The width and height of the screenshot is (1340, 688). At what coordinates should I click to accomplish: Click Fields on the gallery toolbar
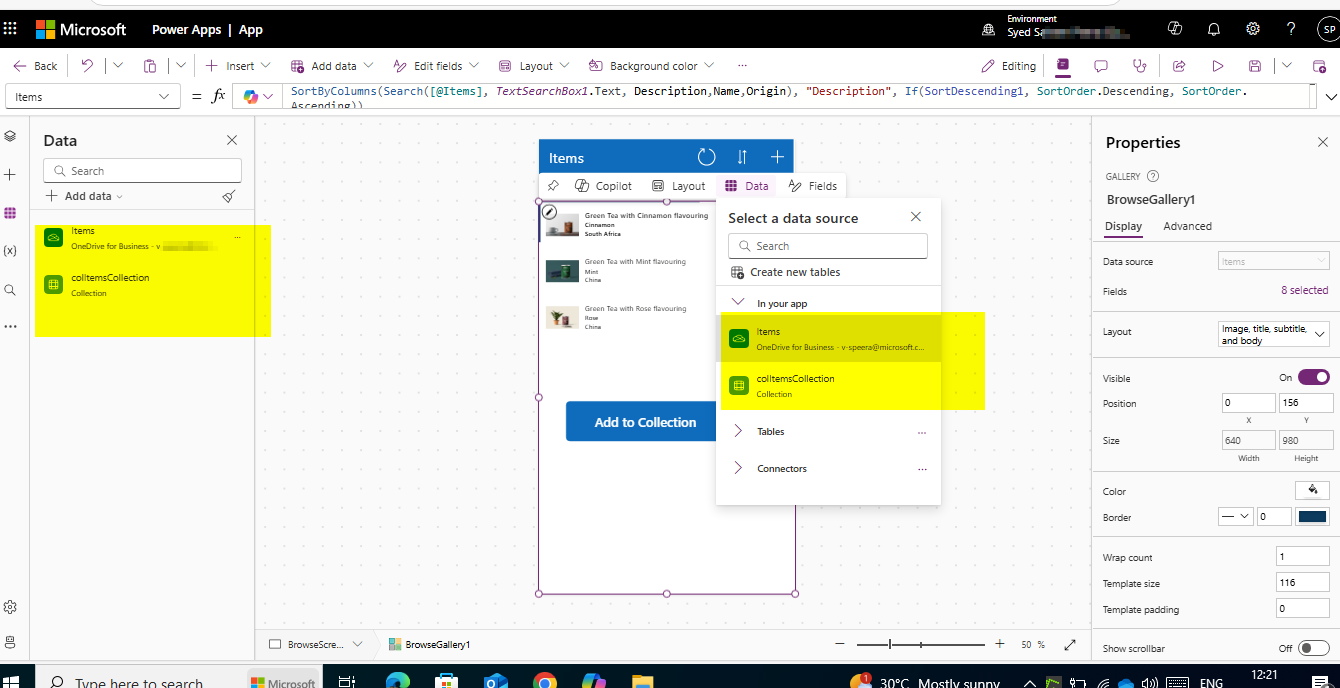click(x=812, y=186)
